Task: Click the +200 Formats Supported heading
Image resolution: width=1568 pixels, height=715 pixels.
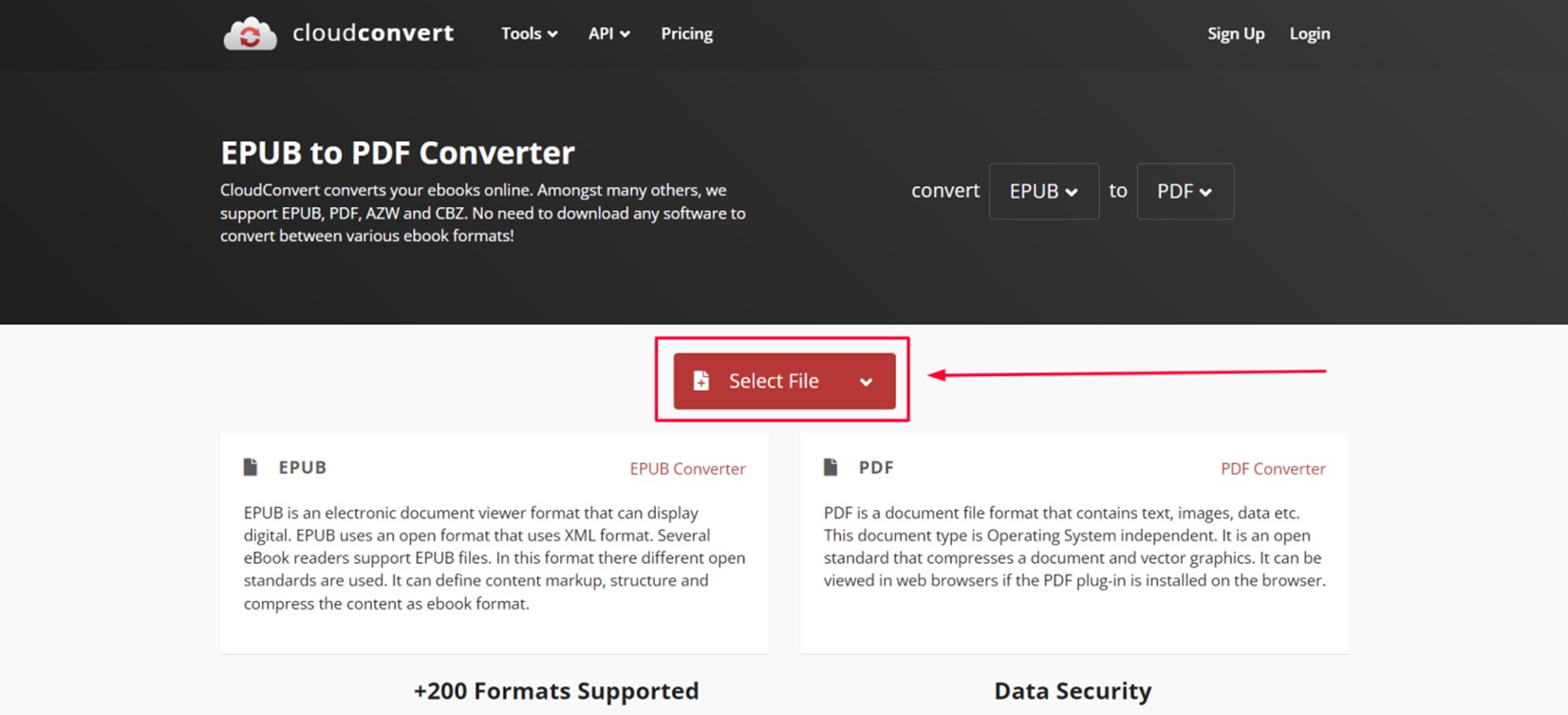Action: click(x=556, y=691)
